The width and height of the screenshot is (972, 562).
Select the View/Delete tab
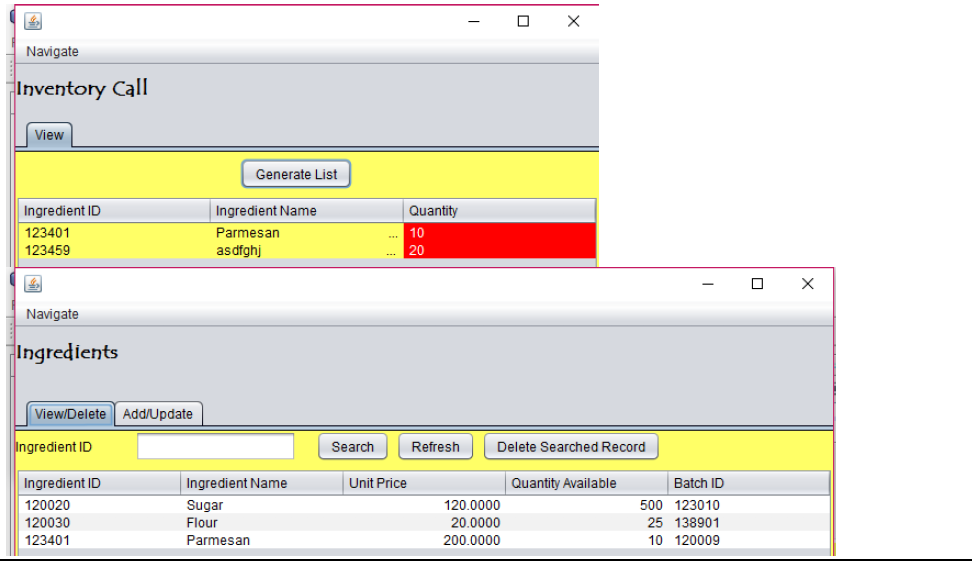[70, 414]
